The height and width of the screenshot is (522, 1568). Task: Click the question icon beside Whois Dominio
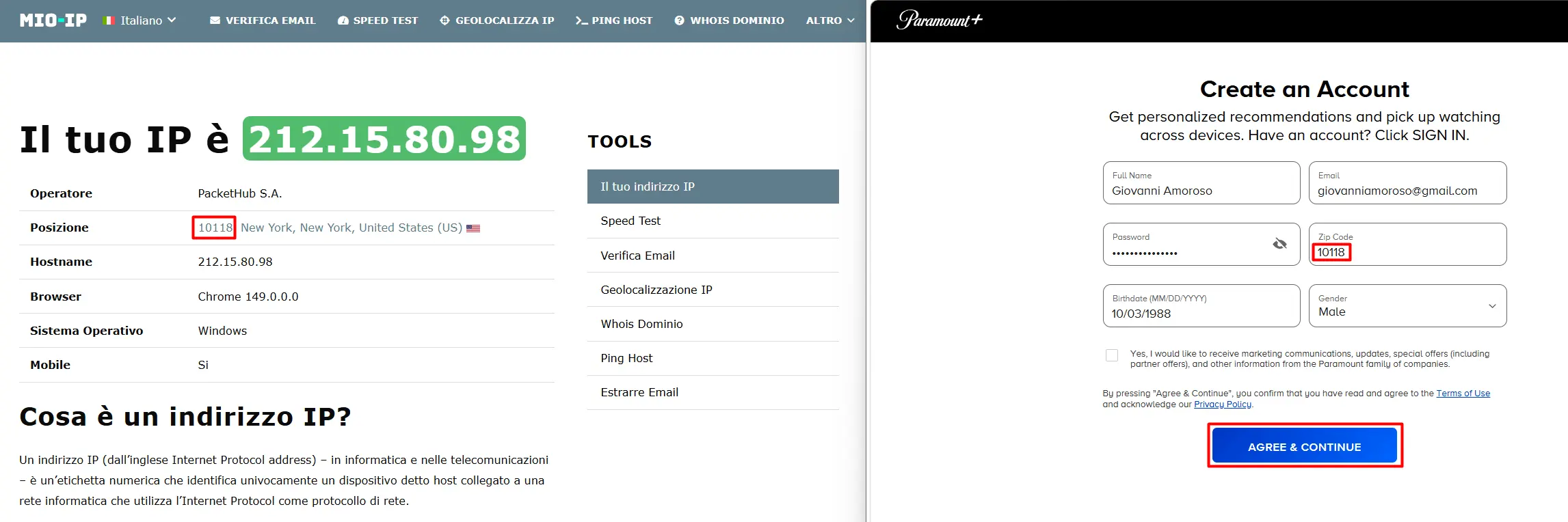pyautogui.click(x=679, y=20)
